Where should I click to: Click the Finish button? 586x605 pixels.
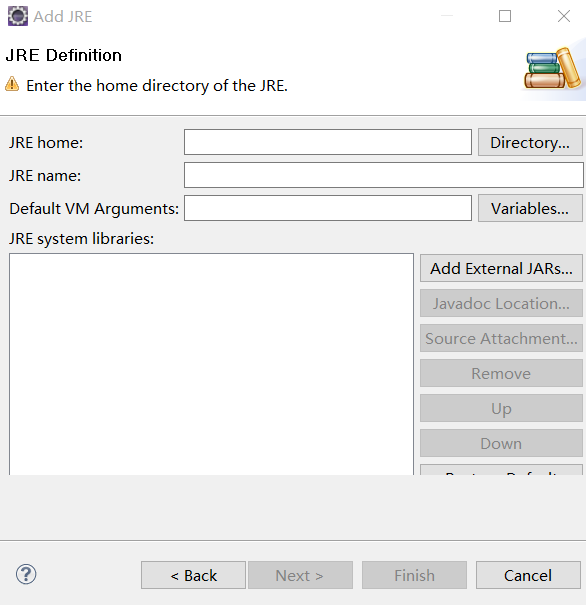point(414,575)
